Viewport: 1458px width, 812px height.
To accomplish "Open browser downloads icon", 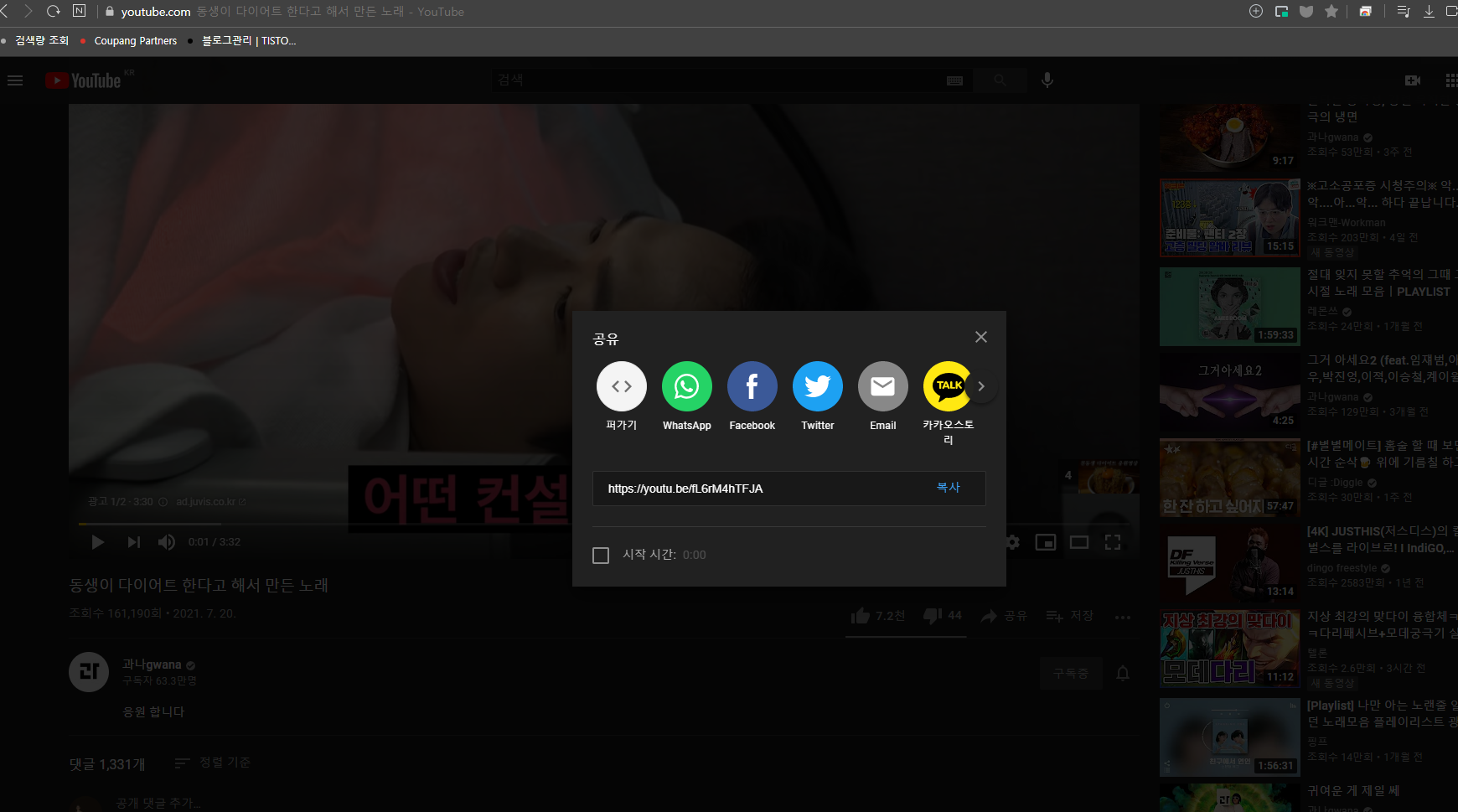I will [1429, 11].
